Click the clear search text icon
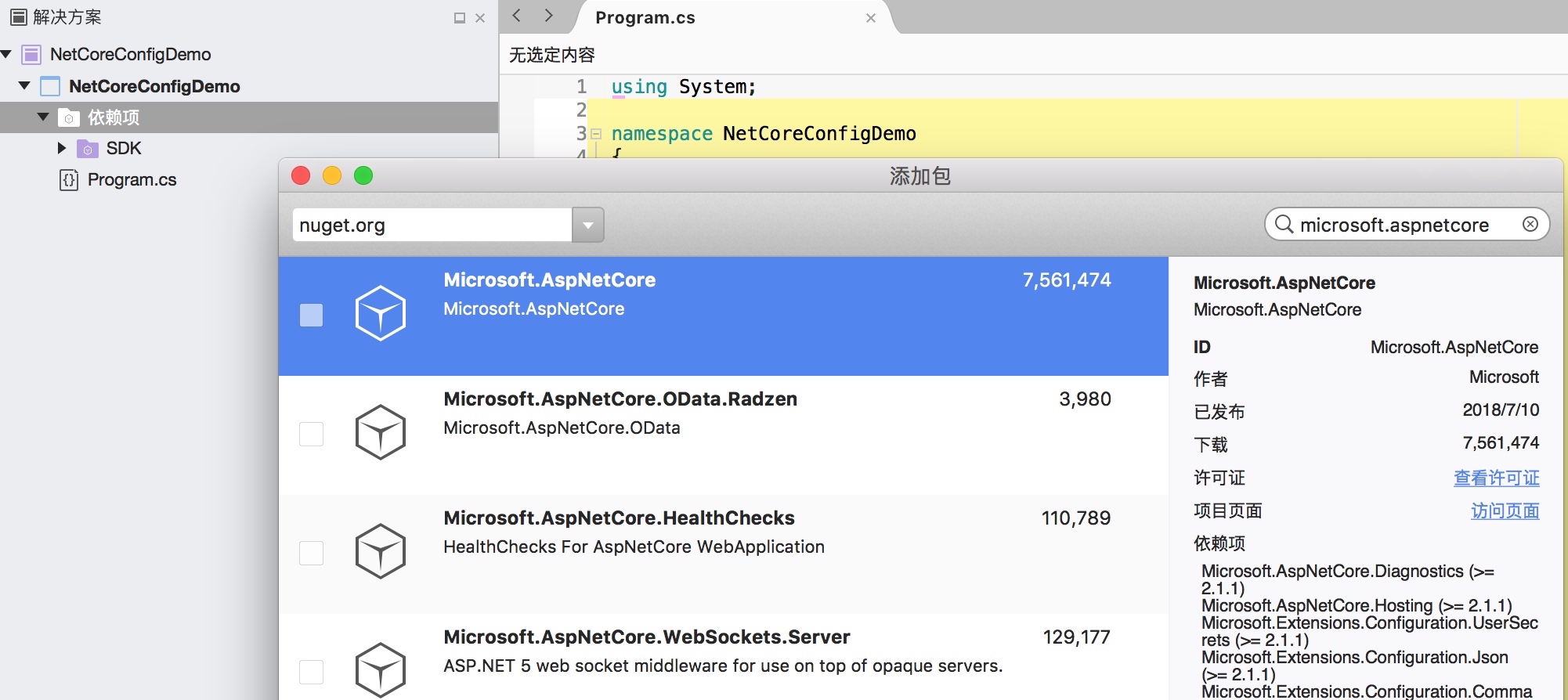1568x700 pixels. coord(1530,225)
